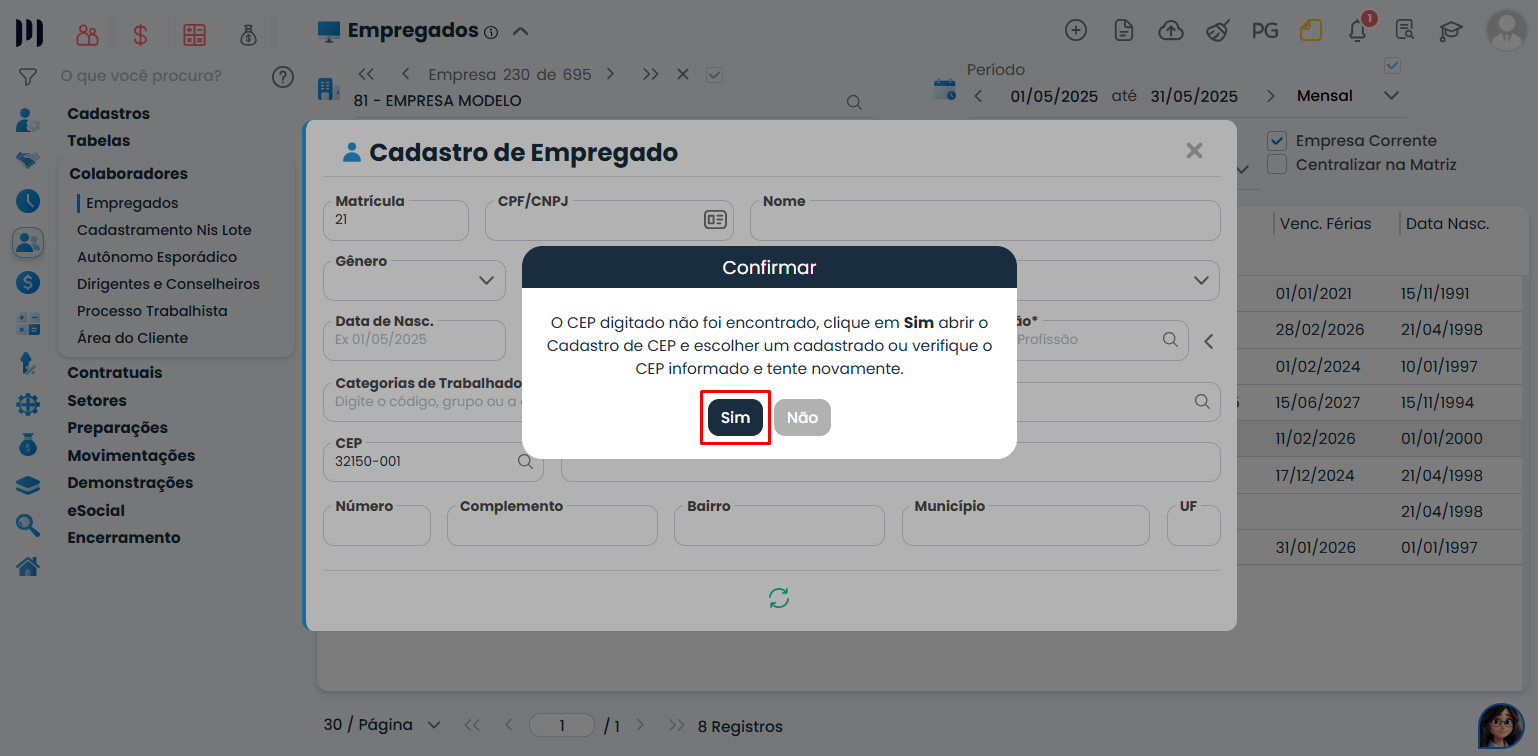Screen dimensions: 1538x756
Task: Jump to first company with double left arrow
Action: pyautogui.click(x=366, y=74)
